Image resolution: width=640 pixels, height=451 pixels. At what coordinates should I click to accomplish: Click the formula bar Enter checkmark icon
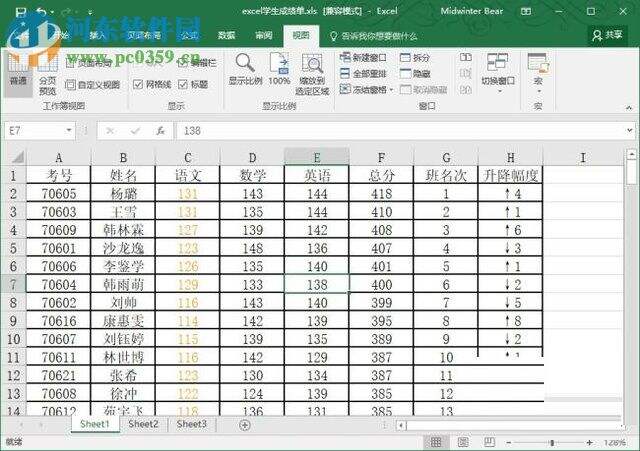pyautogui.click(x=136, y=131)
